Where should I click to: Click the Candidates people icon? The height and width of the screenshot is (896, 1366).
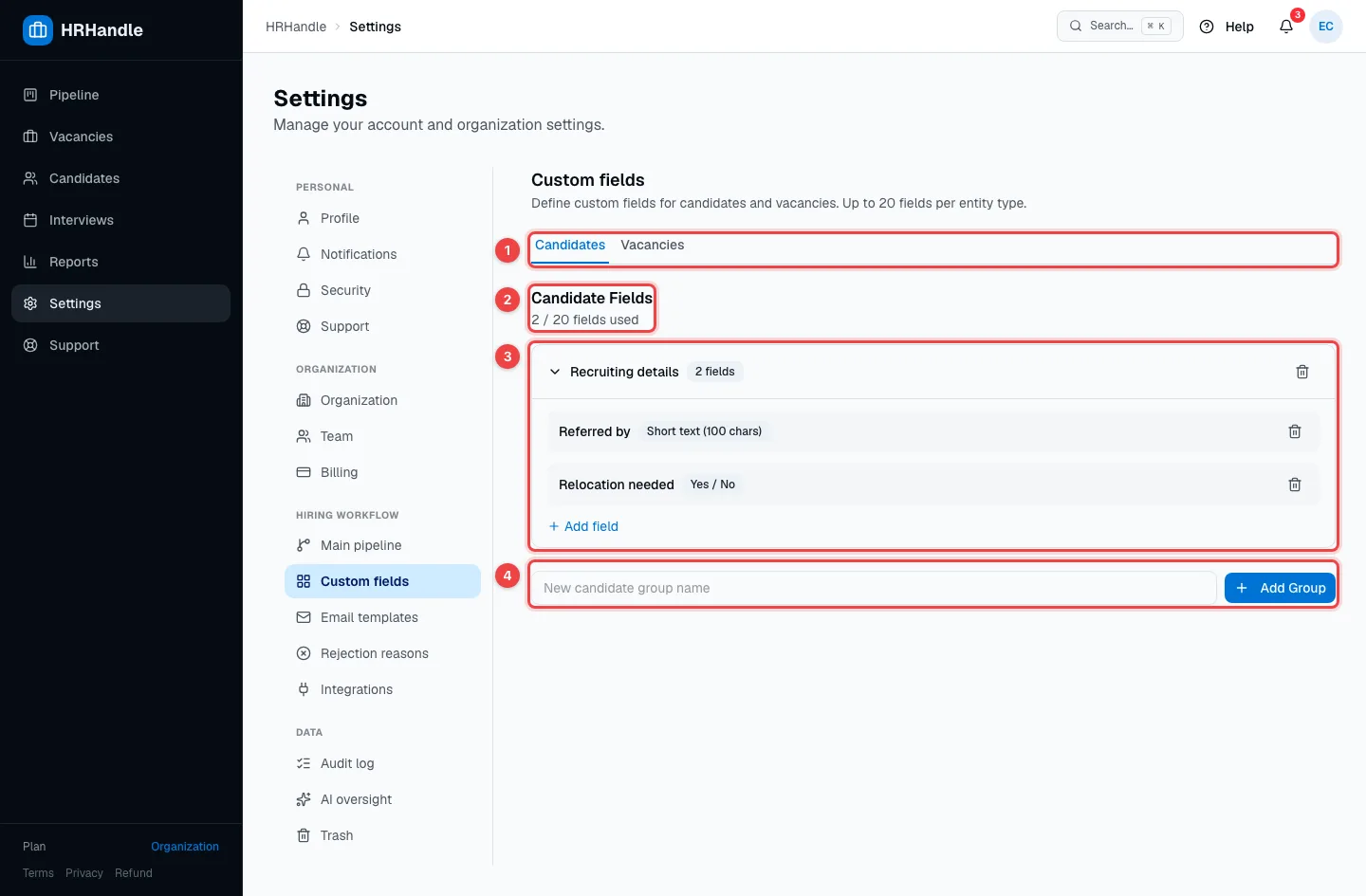[x=30, y=178]
